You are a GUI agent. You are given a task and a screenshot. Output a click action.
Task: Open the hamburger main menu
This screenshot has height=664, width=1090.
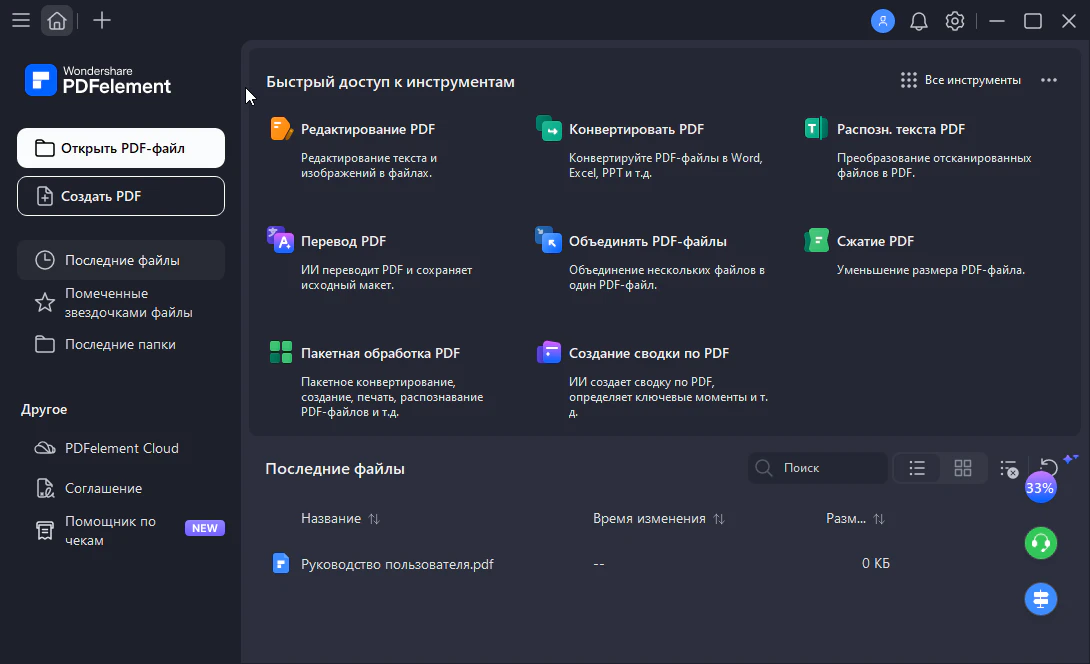coord(20,20)
